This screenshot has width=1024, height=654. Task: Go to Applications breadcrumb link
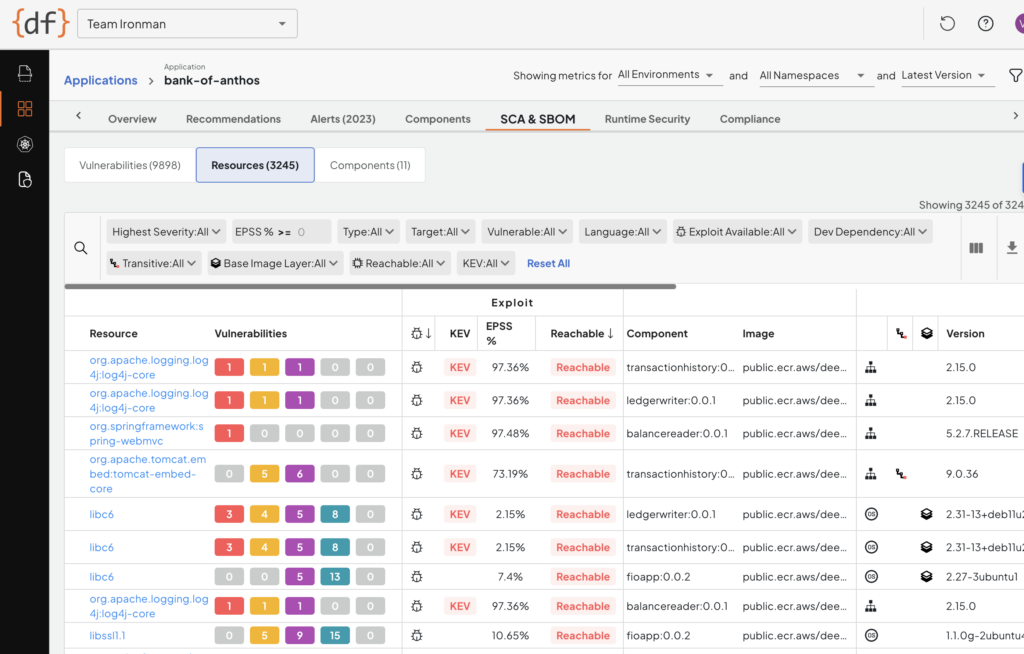[x=101, y=80]
